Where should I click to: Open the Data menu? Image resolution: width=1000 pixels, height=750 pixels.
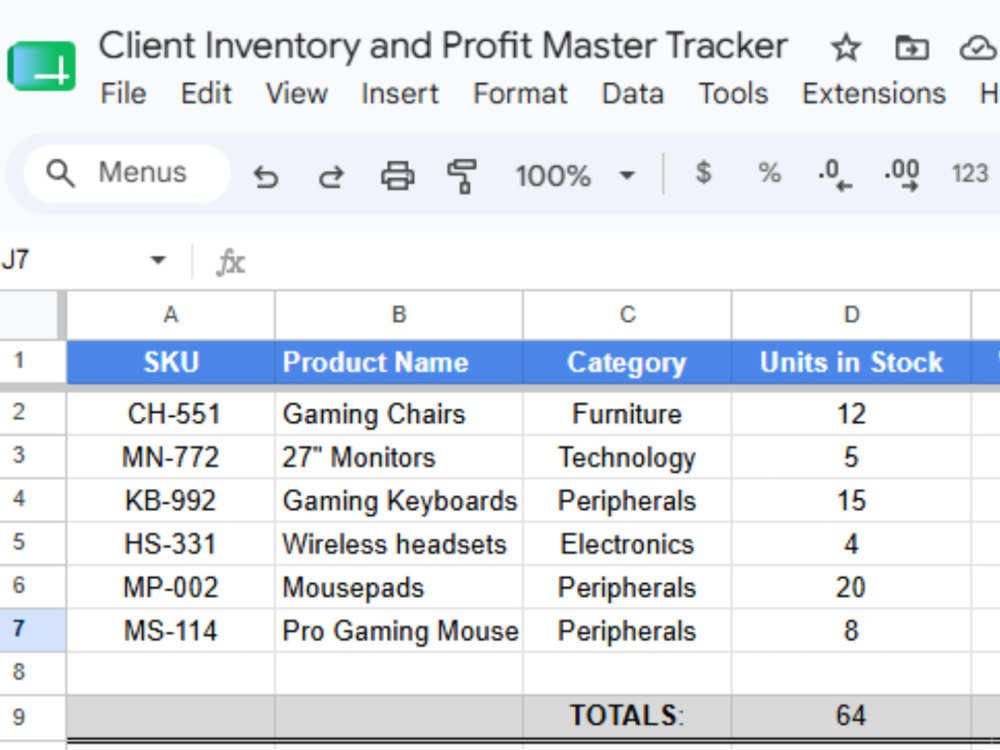pos(633,94)
